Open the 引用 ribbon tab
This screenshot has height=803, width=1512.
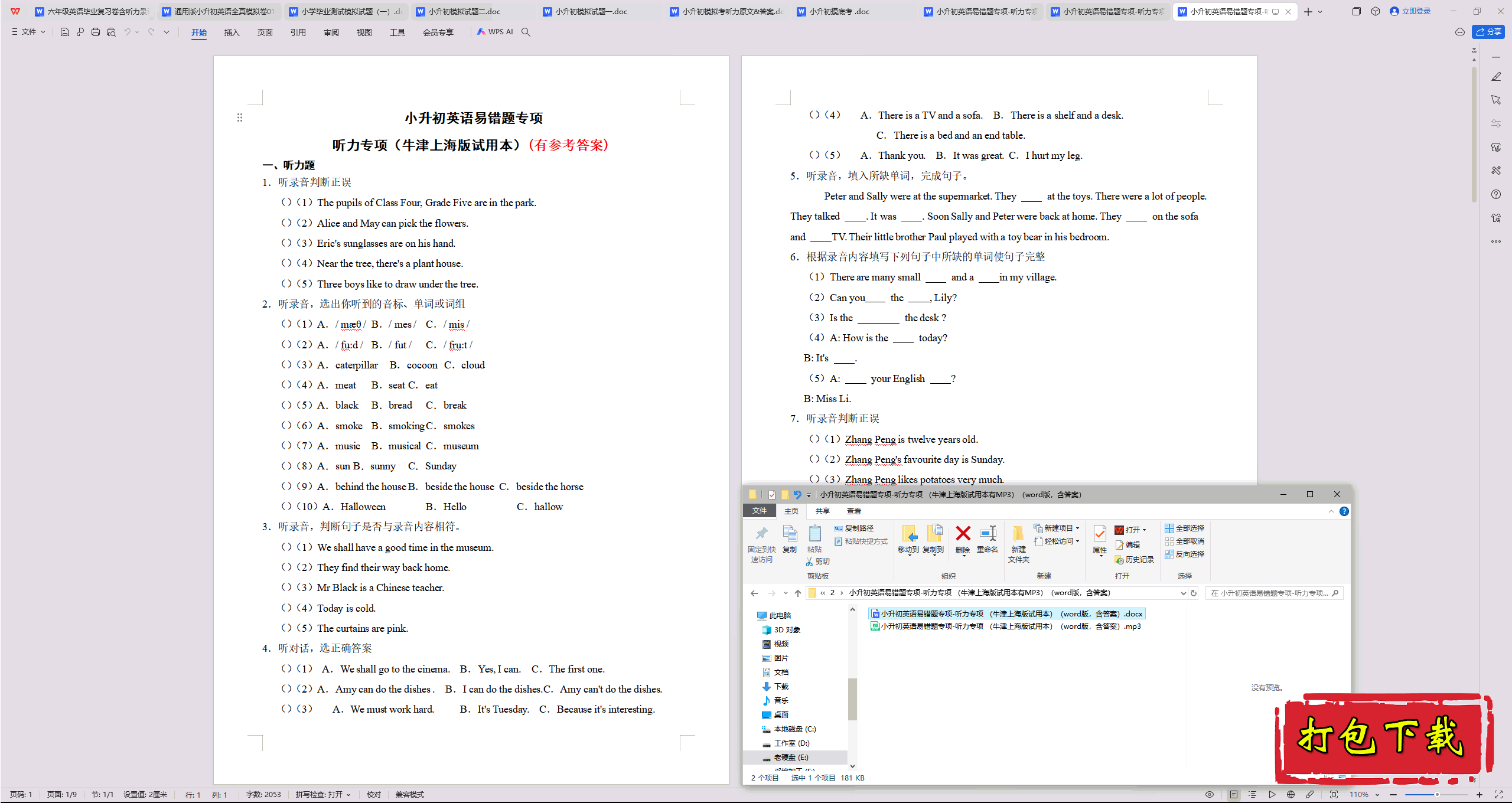[298, 32]
